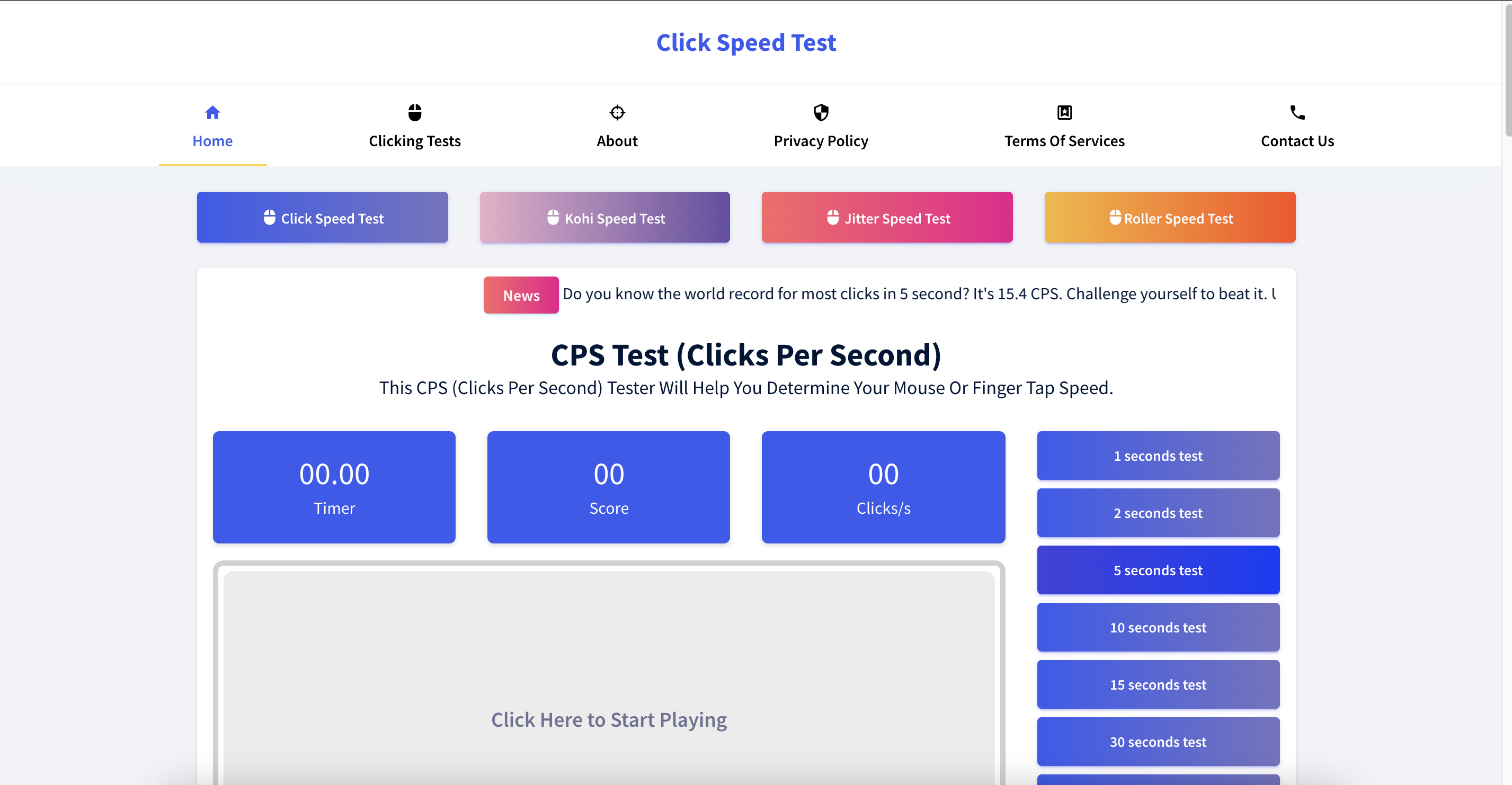Select the 5 seconds test option
Viewport: 1512px width, 785px height.
pyautogui.click(x=1158, y=570)
